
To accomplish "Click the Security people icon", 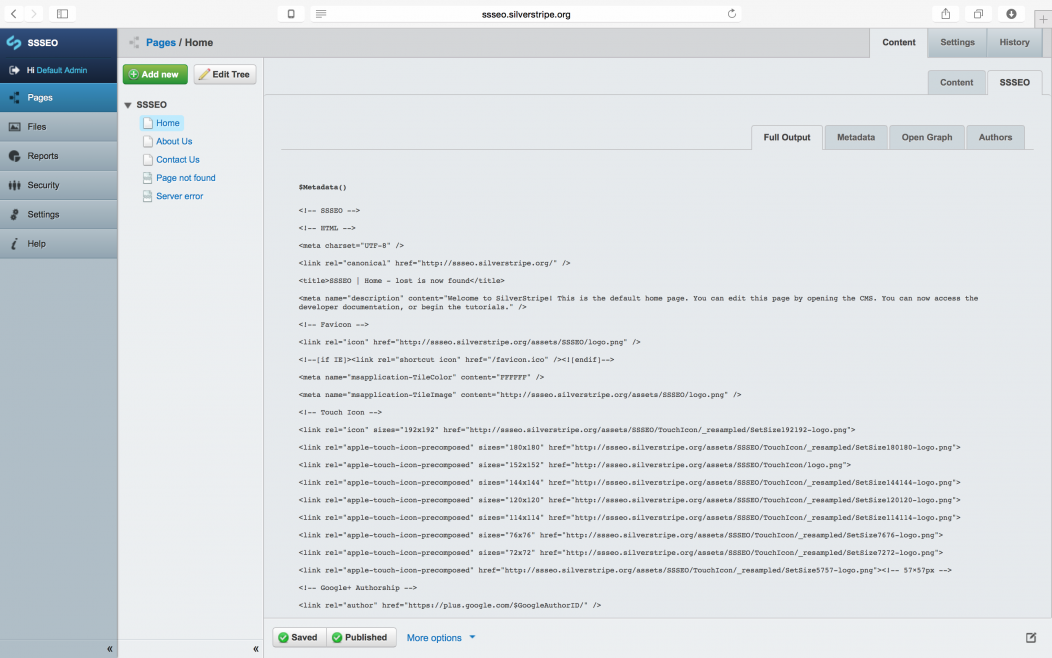I will (14, 185).
